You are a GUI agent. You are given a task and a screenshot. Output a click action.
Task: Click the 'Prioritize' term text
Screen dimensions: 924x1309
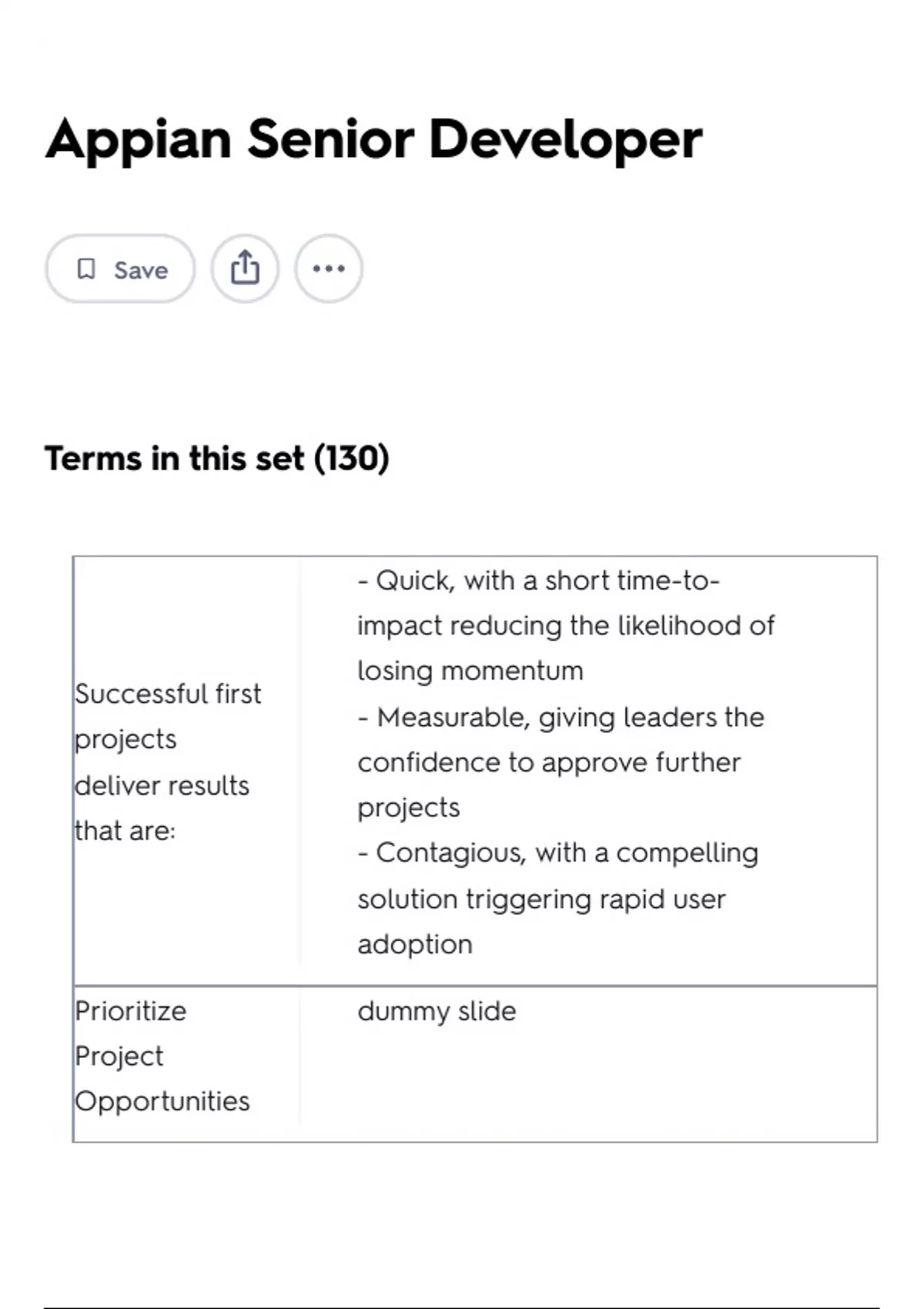pyautogui.click(x=130, y=1011)
